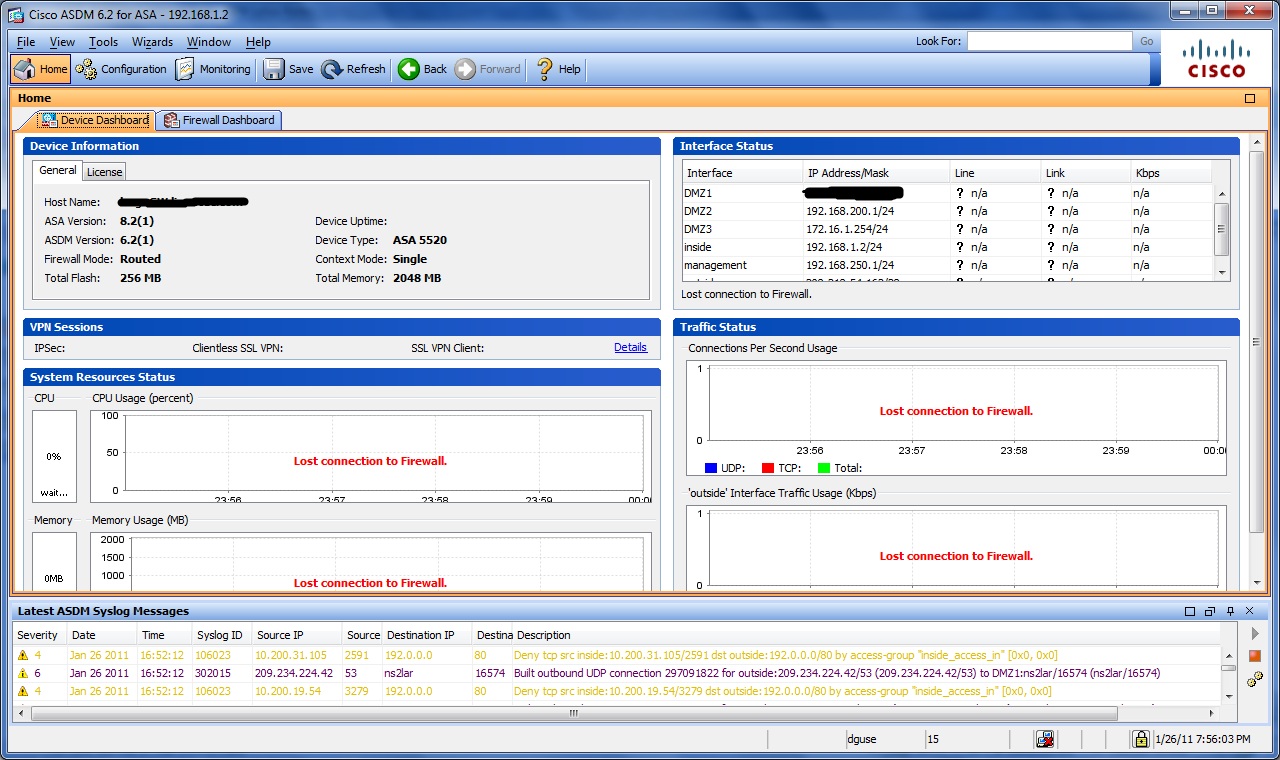Click the red TCP legend swatch
This screenshot has width=1280, height=760.
tap(768, 468)
